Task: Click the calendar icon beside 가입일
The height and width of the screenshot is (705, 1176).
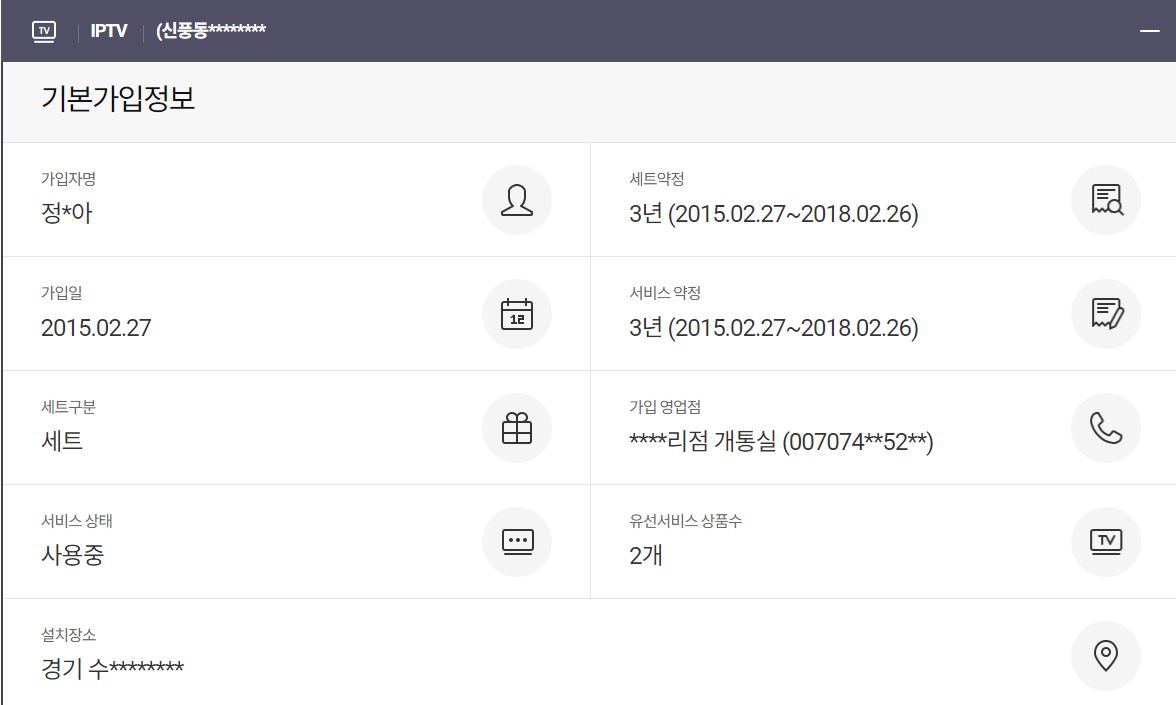Action: point(516,314)
